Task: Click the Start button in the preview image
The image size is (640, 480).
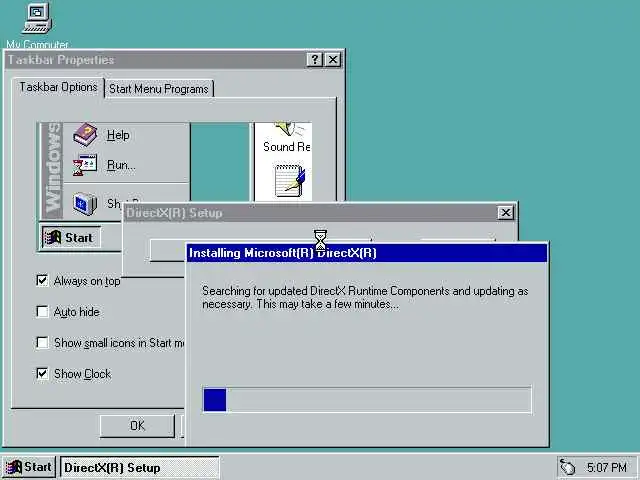Action: 71,238
